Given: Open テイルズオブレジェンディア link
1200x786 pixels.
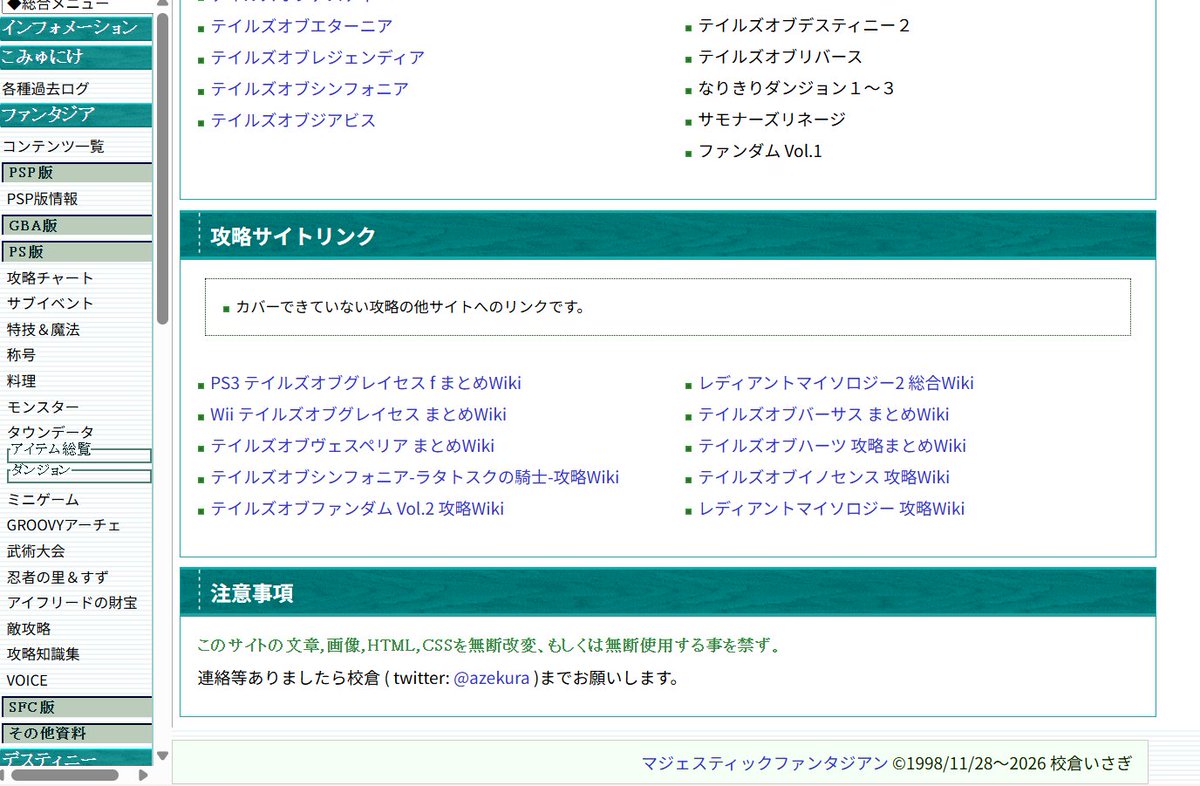Looking at the screenshot, I should tap(317, 58).
